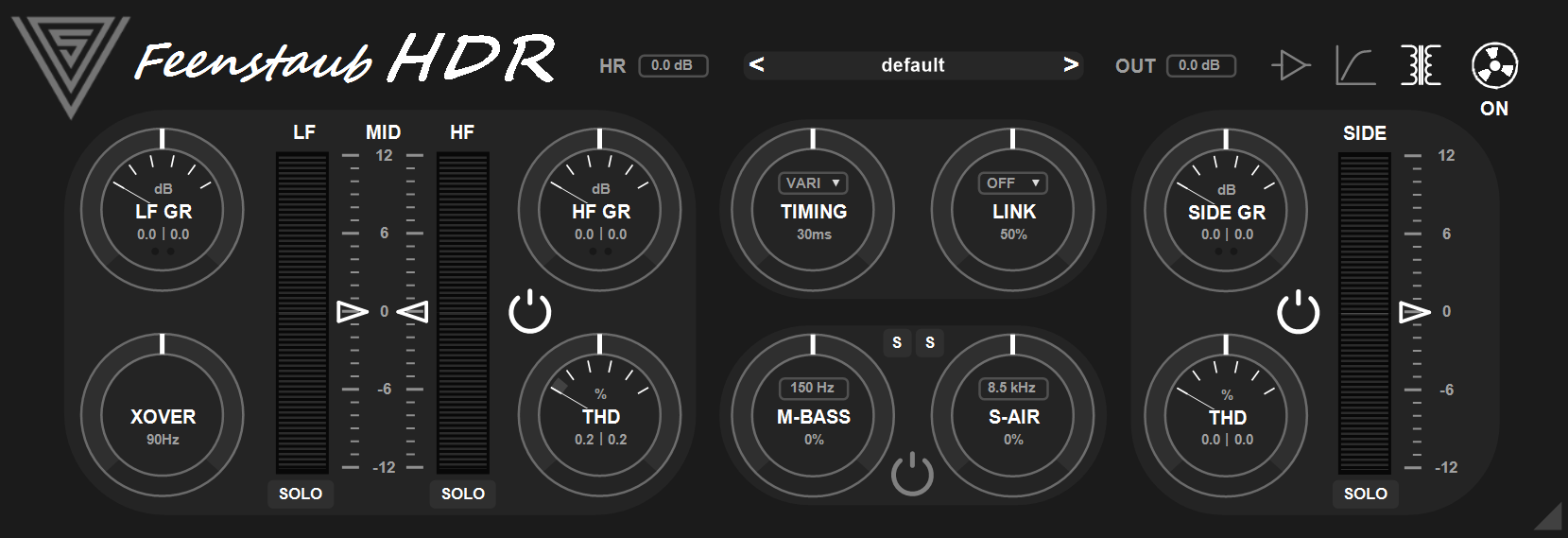
Task: Click the right S solo button above S-AIR
Action: 930,342
